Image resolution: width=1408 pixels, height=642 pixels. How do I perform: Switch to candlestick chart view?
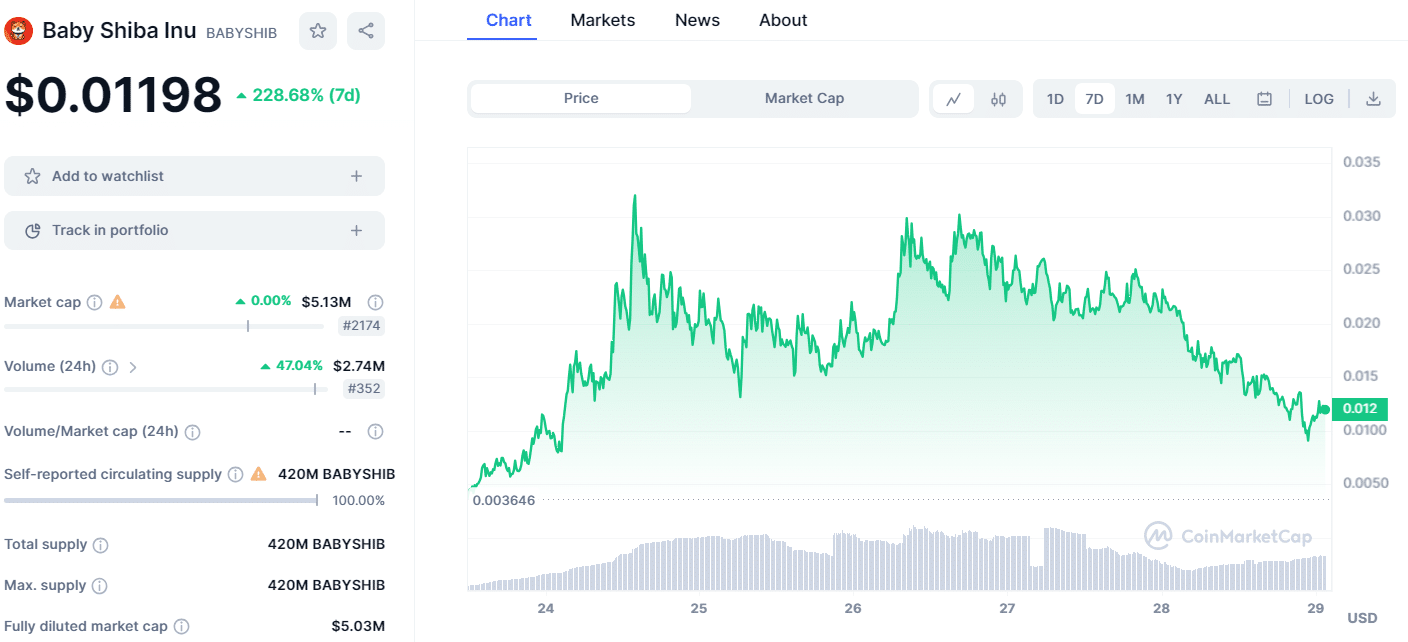point(998,99)
